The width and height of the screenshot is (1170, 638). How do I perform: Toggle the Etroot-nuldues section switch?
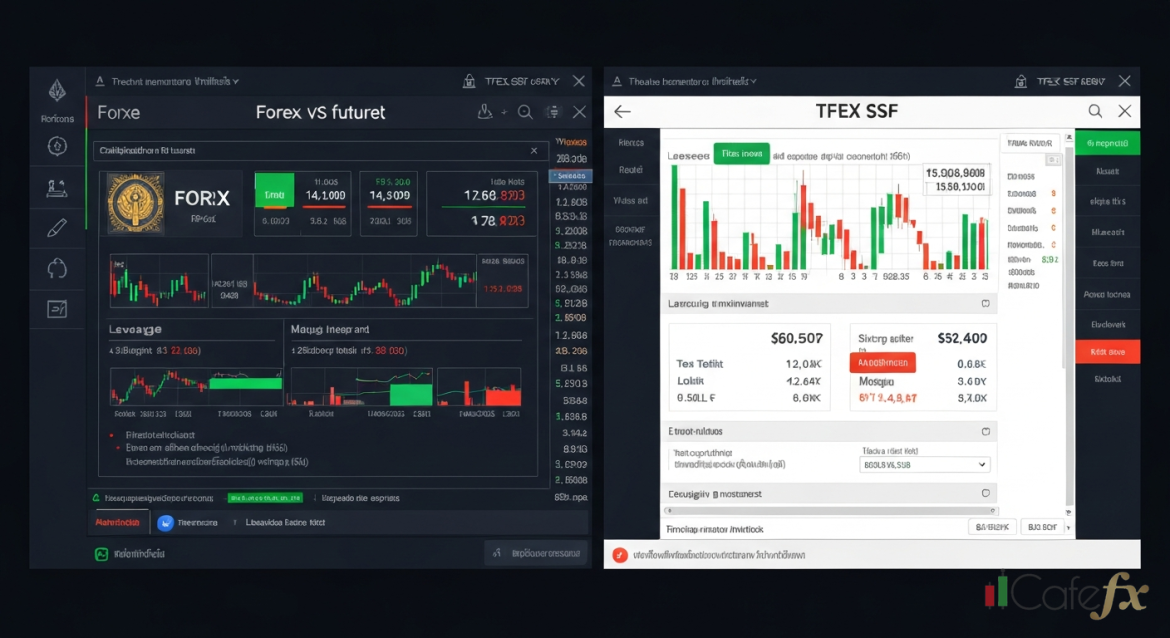985,430
